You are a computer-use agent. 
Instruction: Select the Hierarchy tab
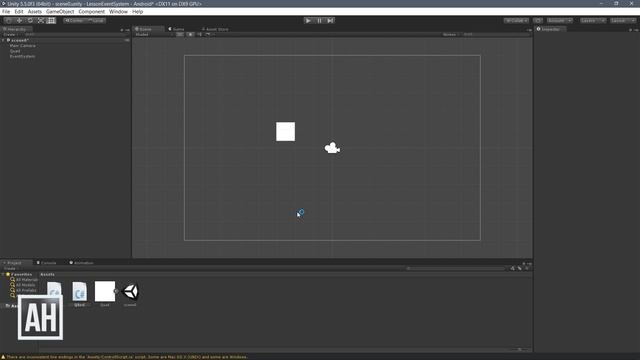pyautogui.click(x=16, y=29)
